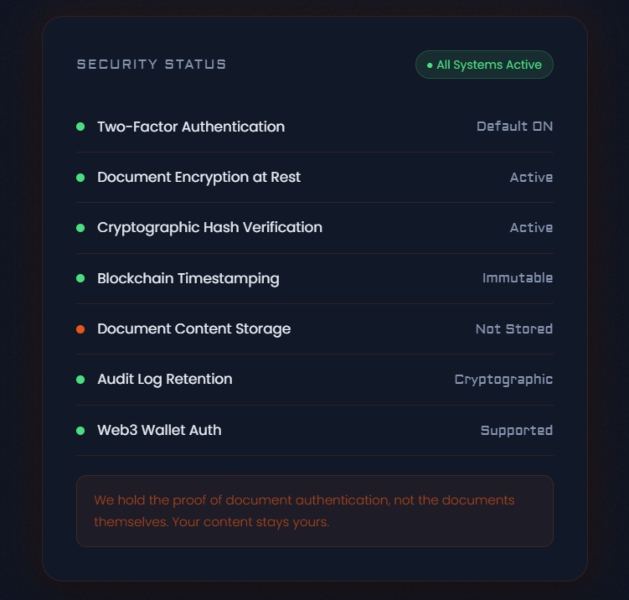
Task: Click the green dot next to Audit Log Retention
Action: 81,380
